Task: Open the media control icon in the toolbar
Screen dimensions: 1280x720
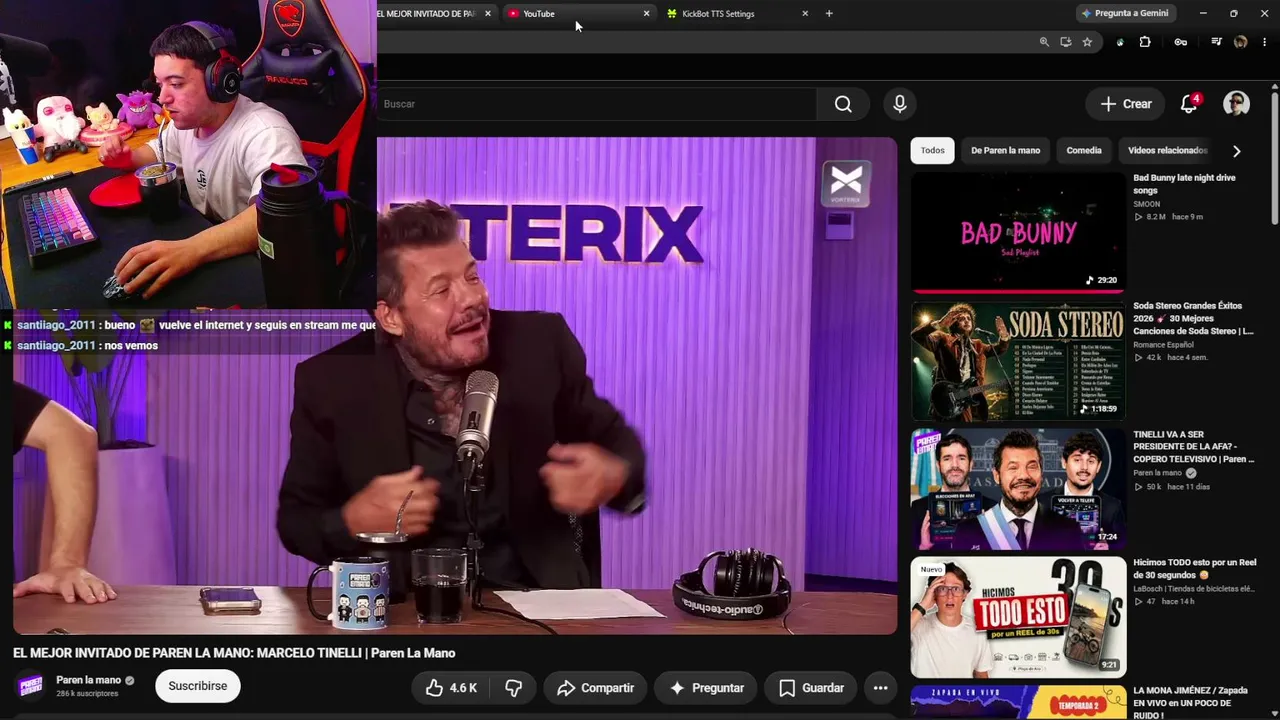Action: click(x=1216, y=42)
